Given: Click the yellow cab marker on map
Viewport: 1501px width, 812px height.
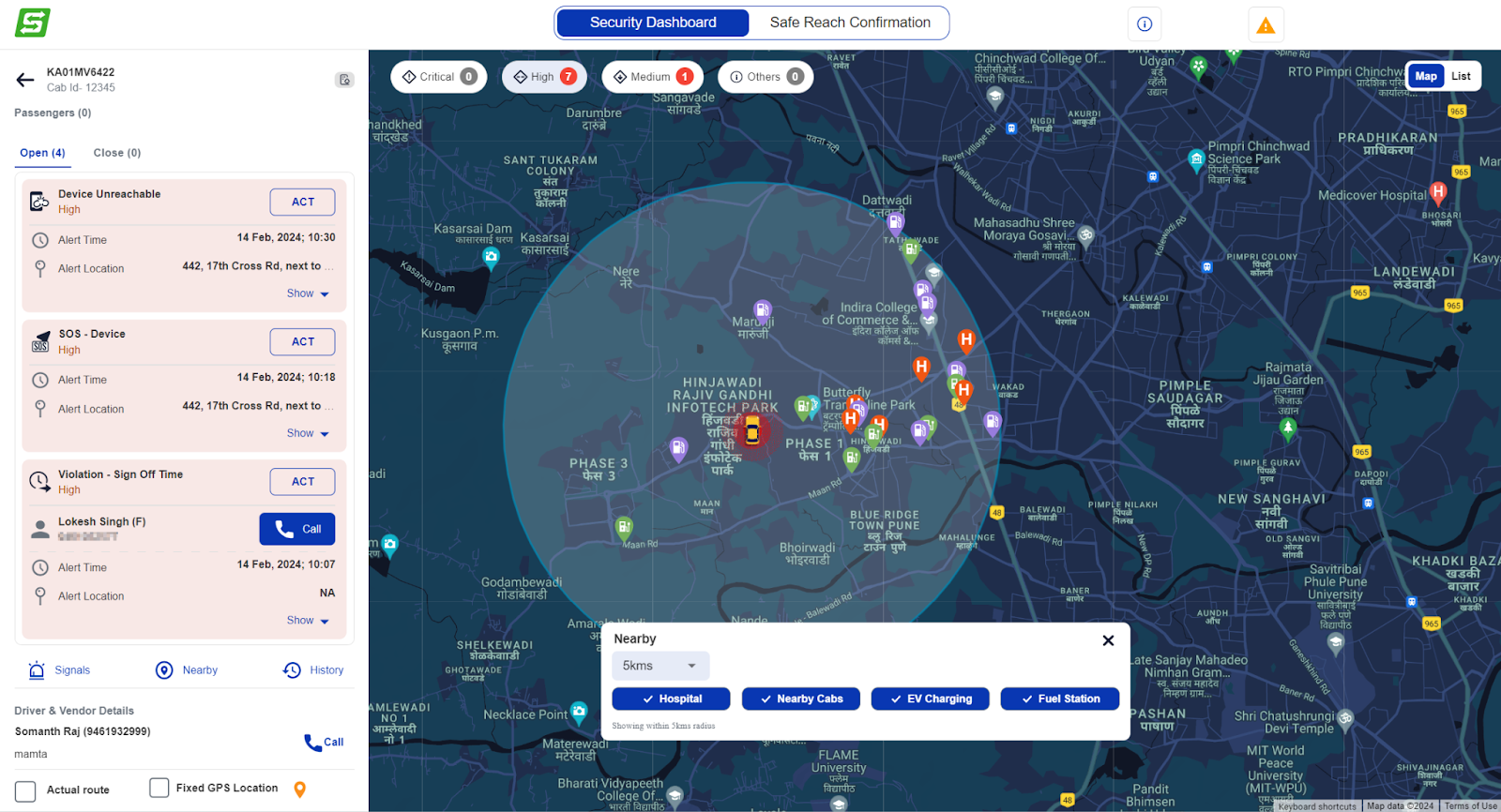Looking at the screenshot, I should pos(752,431).
